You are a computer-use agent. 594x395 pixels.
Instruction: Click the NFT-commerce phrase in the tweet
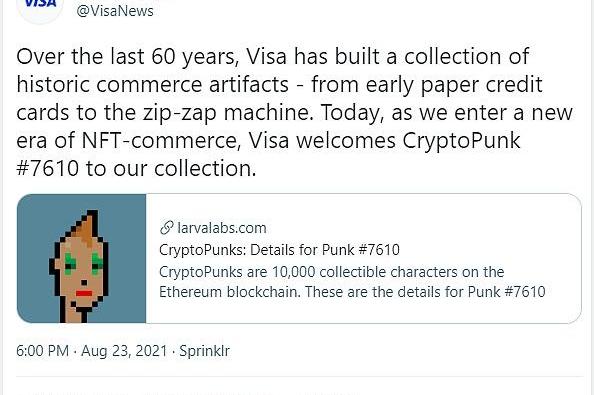[x=161, y=141]
